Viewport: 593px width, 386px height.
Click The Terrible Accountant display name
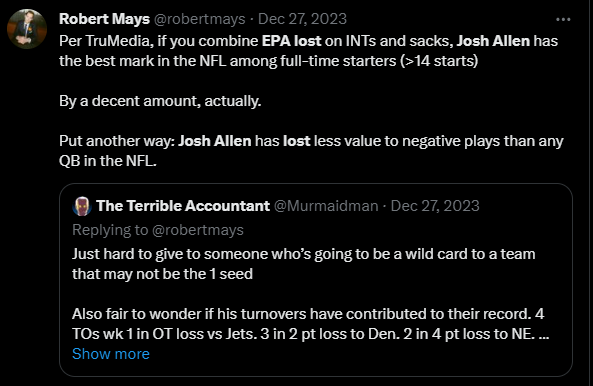tap(183, 206)
